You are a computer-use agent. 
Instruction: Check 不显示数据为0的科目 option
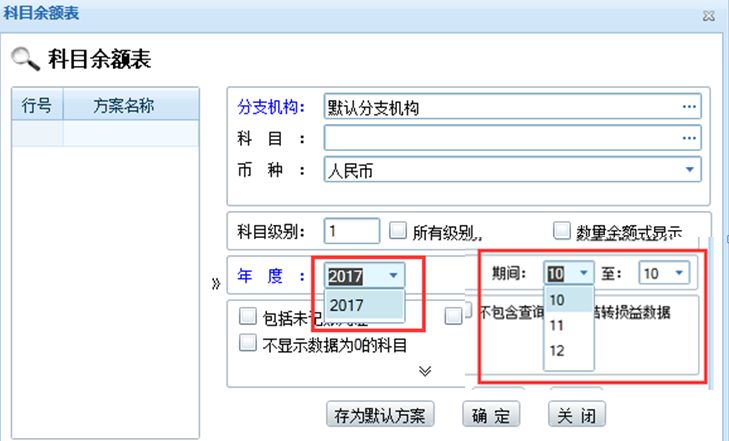tap(249, 343)
